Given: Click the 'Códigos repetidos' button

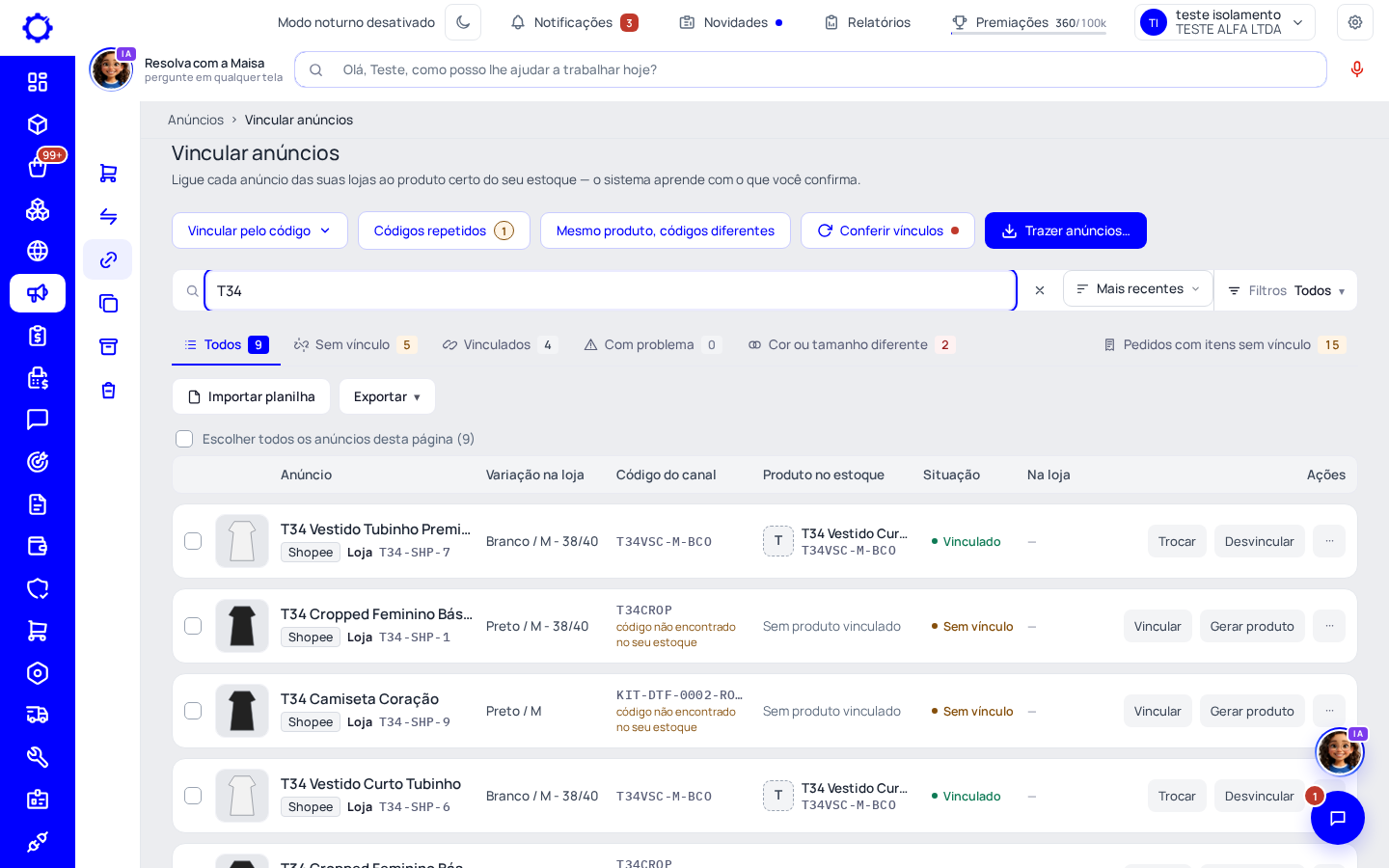Looking at the screenshot, I should click(x=444, y=231).
